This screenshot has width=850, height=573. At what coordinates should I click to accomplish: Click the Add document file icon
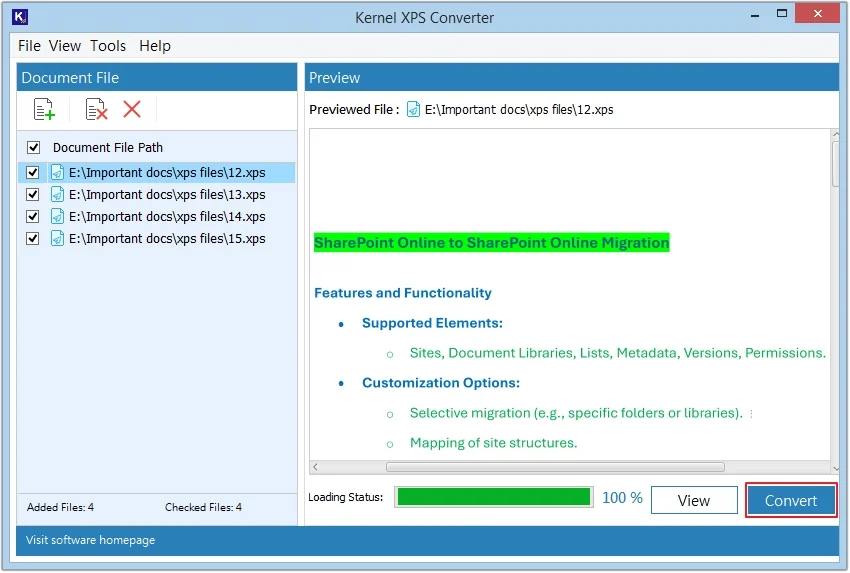coord(44,109)
